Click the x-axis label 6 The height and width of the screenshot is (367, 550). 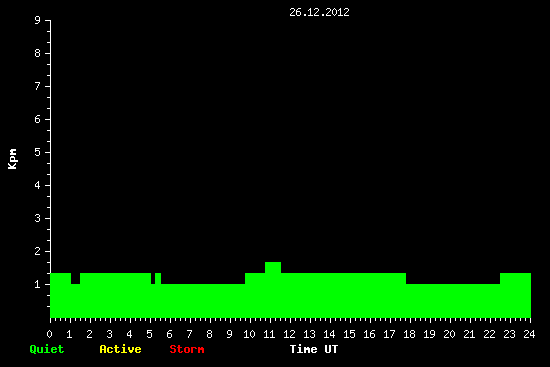[169, 334]
